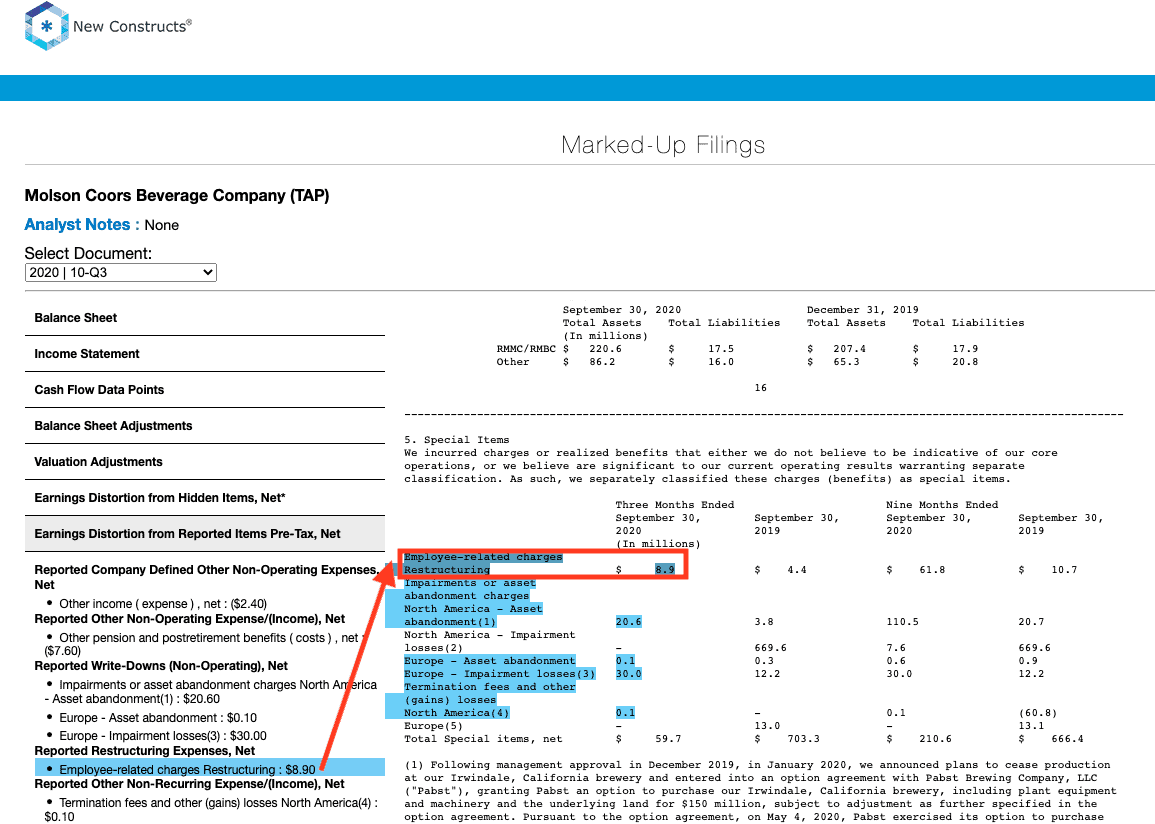Click the 59.7 total special items value
Screen dimensions: 1155x824
(668, 739)
